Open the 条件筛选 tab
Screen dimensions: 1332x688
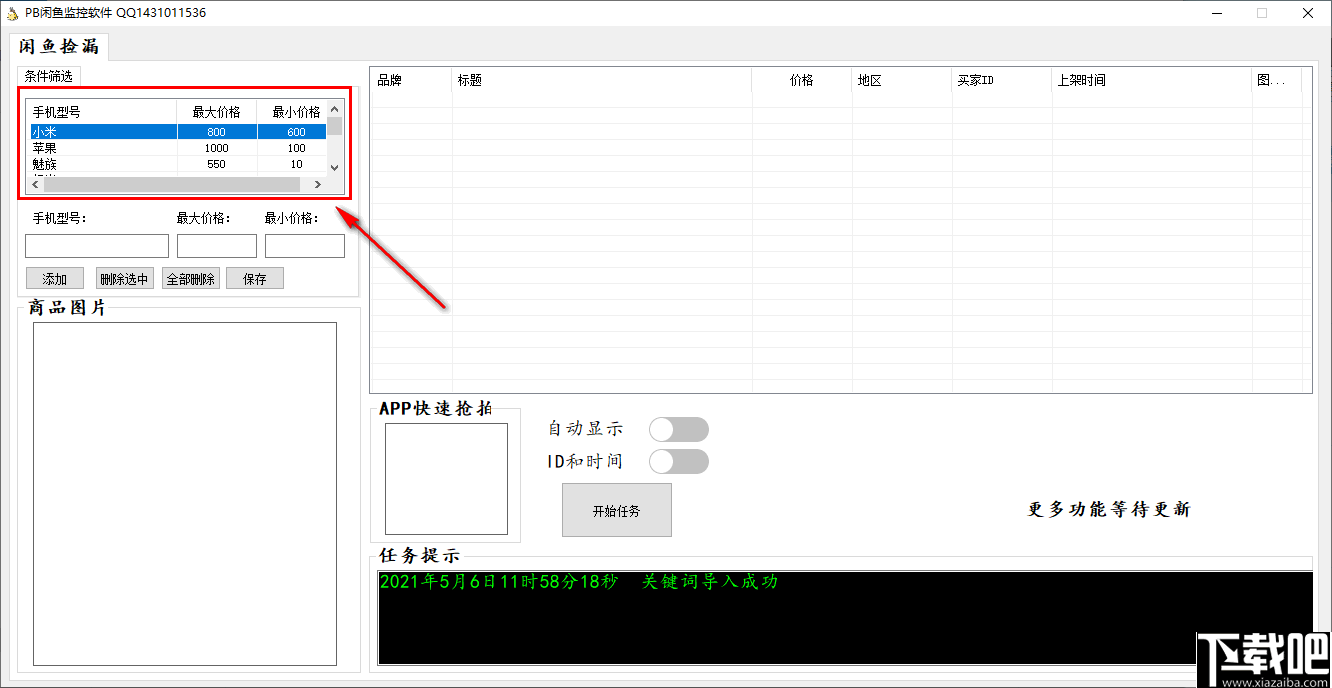tap(48, 76)
